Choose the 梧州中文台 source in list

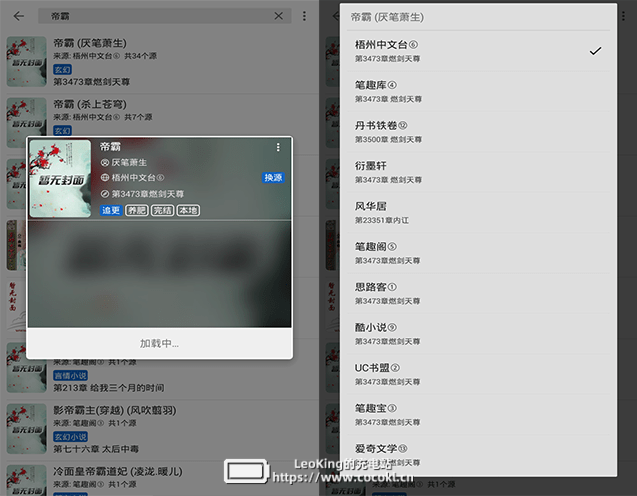tap(478, 51)
